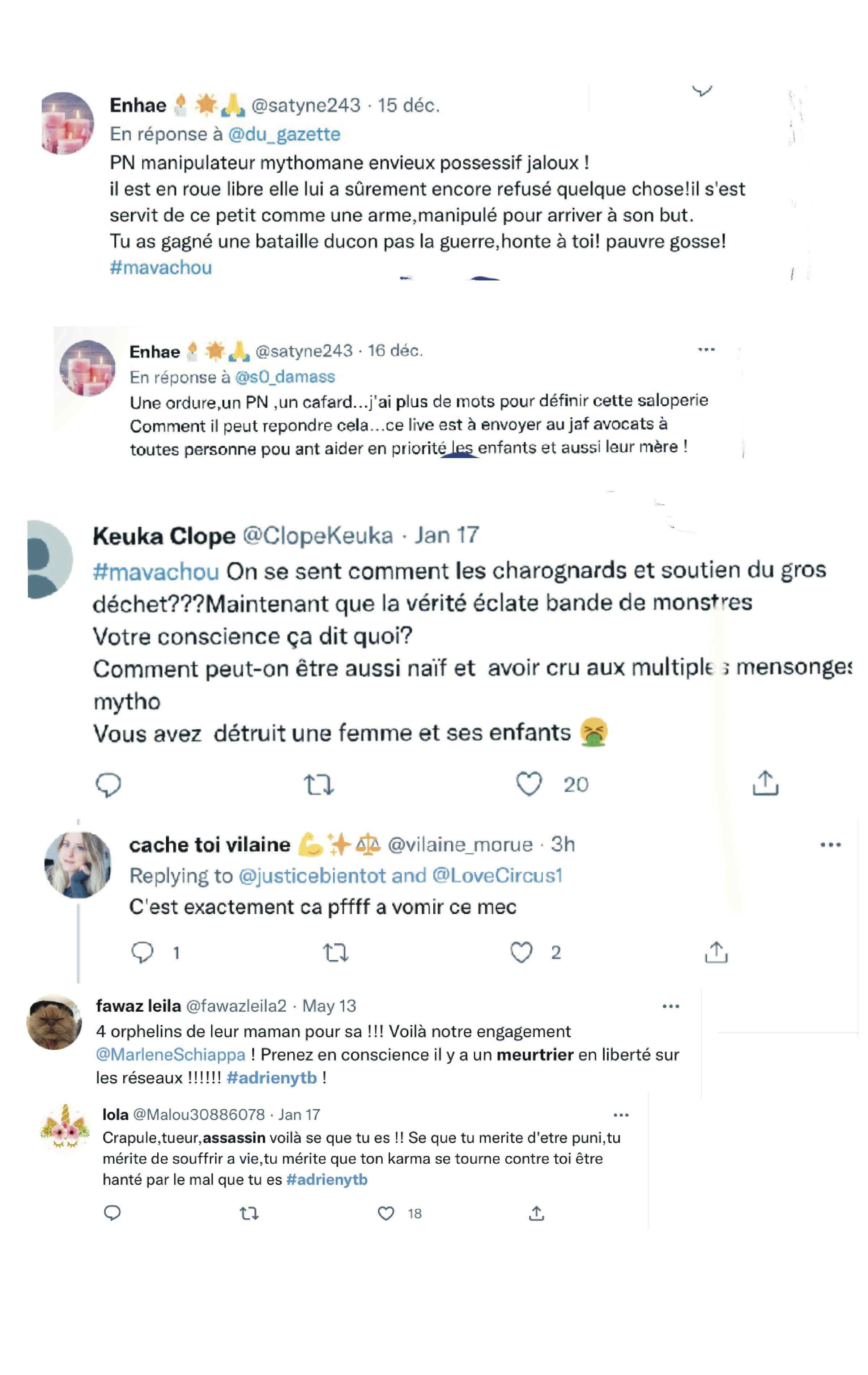Like lola's tweet with 18 likes

386,1213
